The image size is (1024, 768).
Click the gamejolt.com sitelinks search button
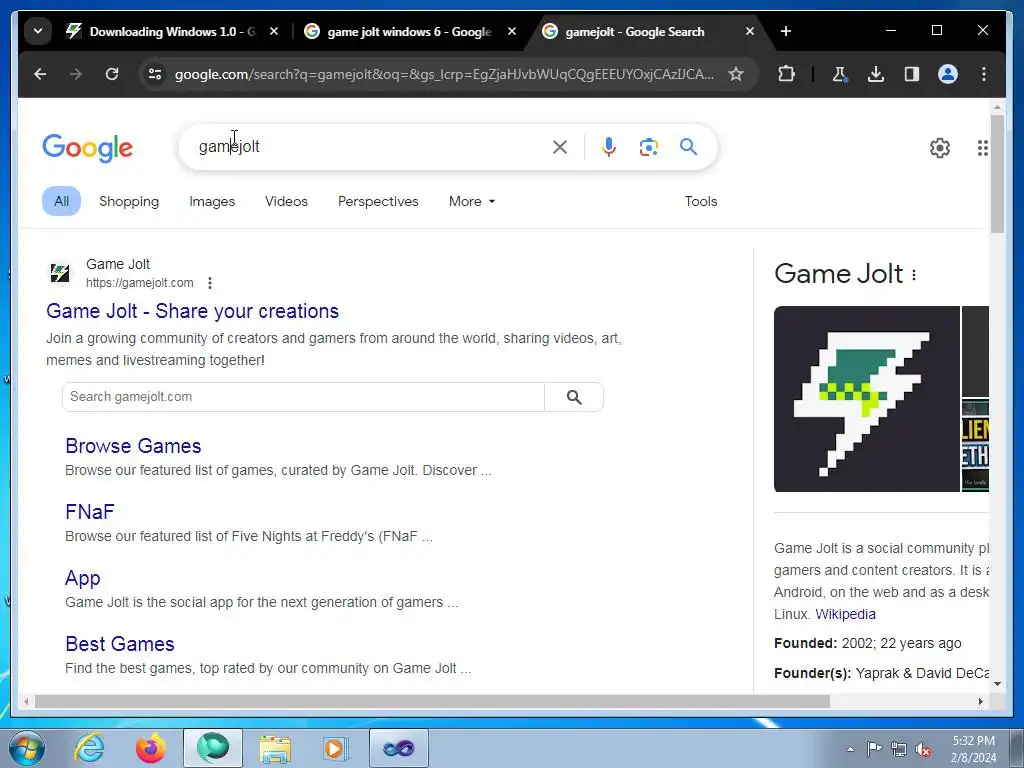(574, 397)
